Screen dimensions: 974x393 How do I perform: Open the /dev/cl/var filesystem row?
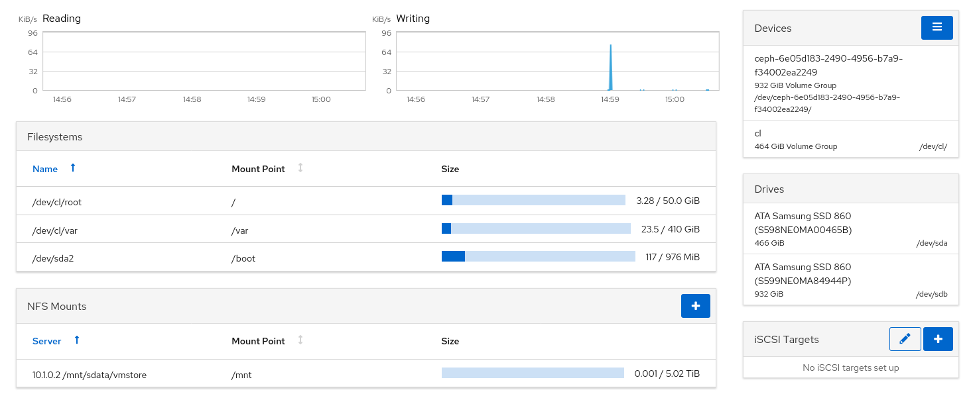click(x=366, y=229)
